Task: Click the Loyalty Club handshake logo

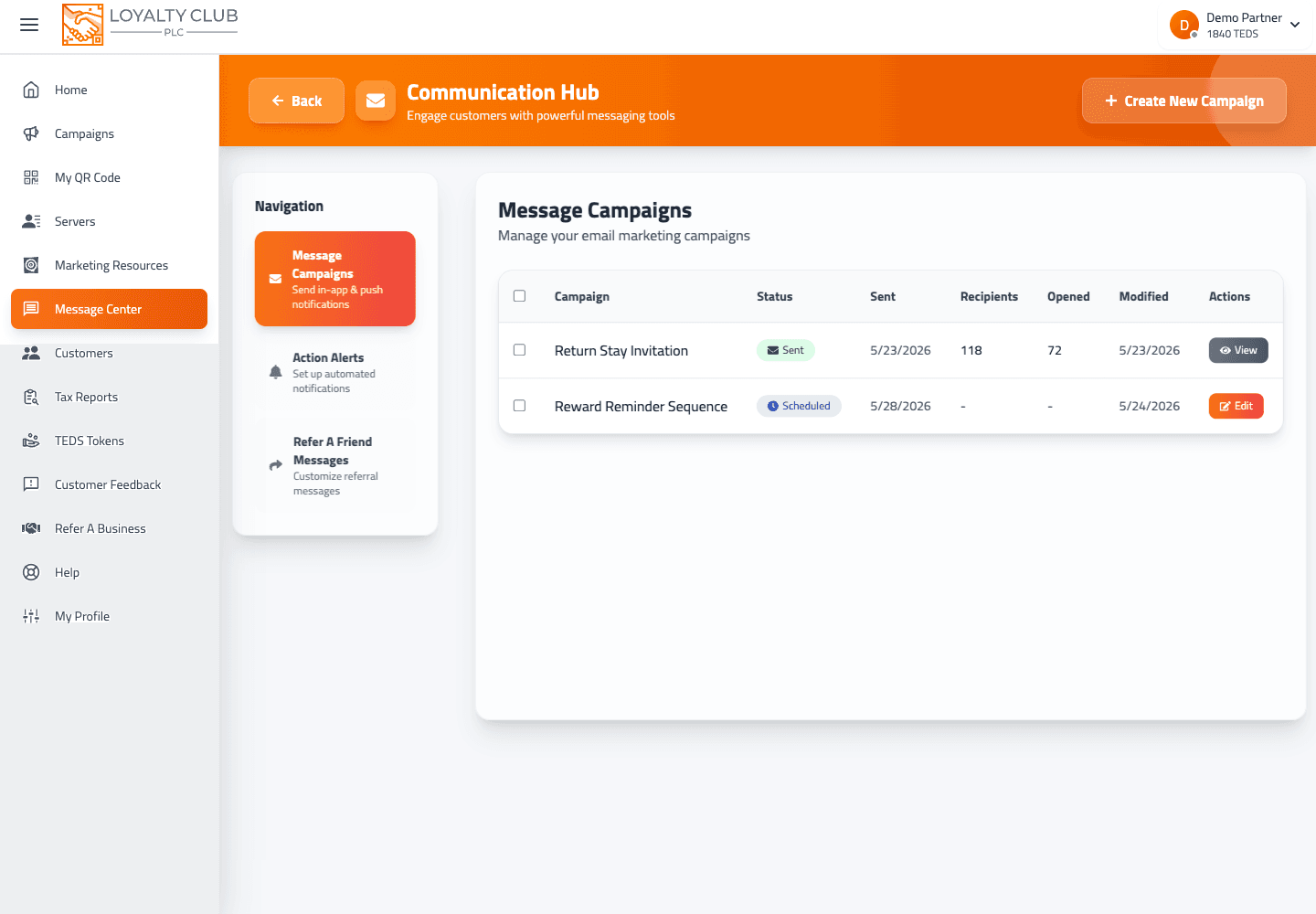Action: point(82,25)
